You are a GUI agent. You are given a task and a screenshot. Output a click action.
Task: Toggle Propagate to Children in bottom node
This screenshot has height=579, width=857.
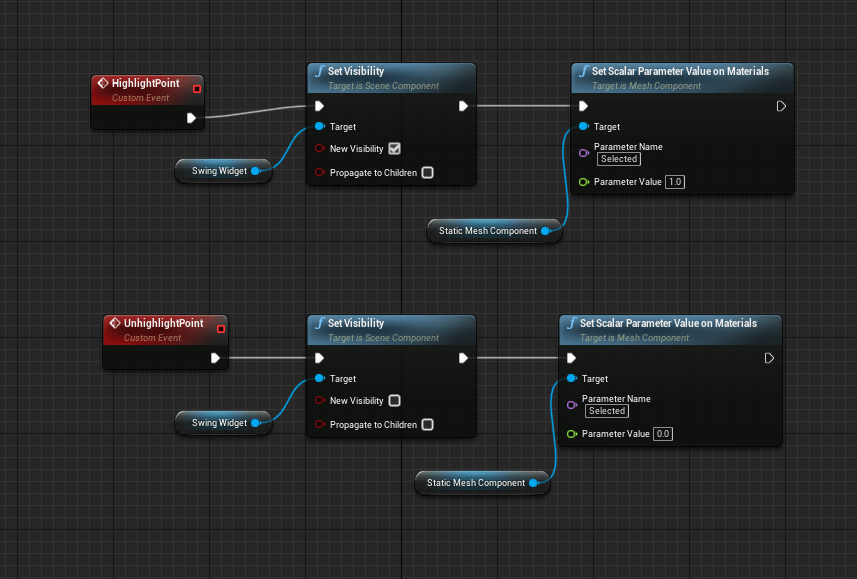(427, 425)
